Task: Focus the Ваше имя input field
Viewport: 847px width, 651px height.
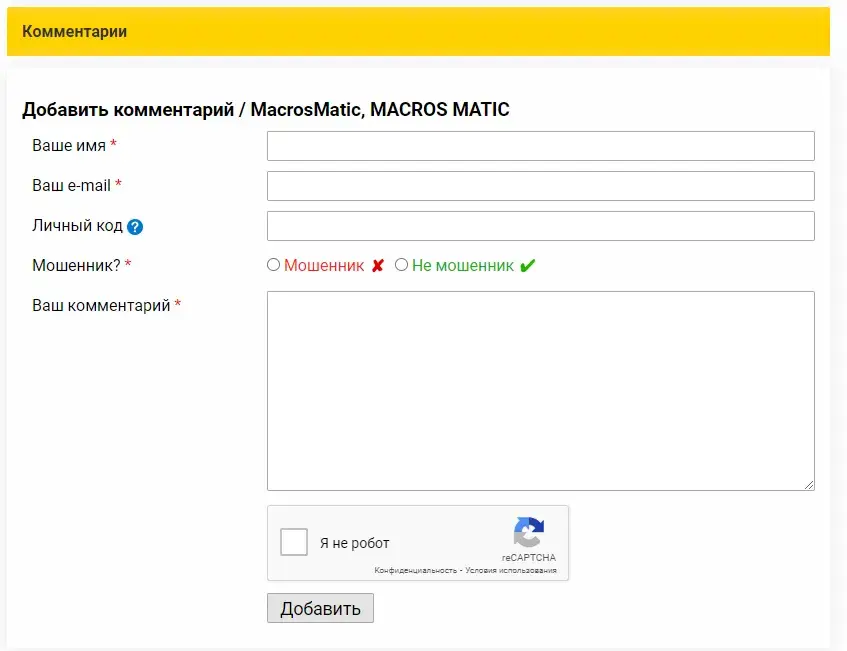Action: 541,146
